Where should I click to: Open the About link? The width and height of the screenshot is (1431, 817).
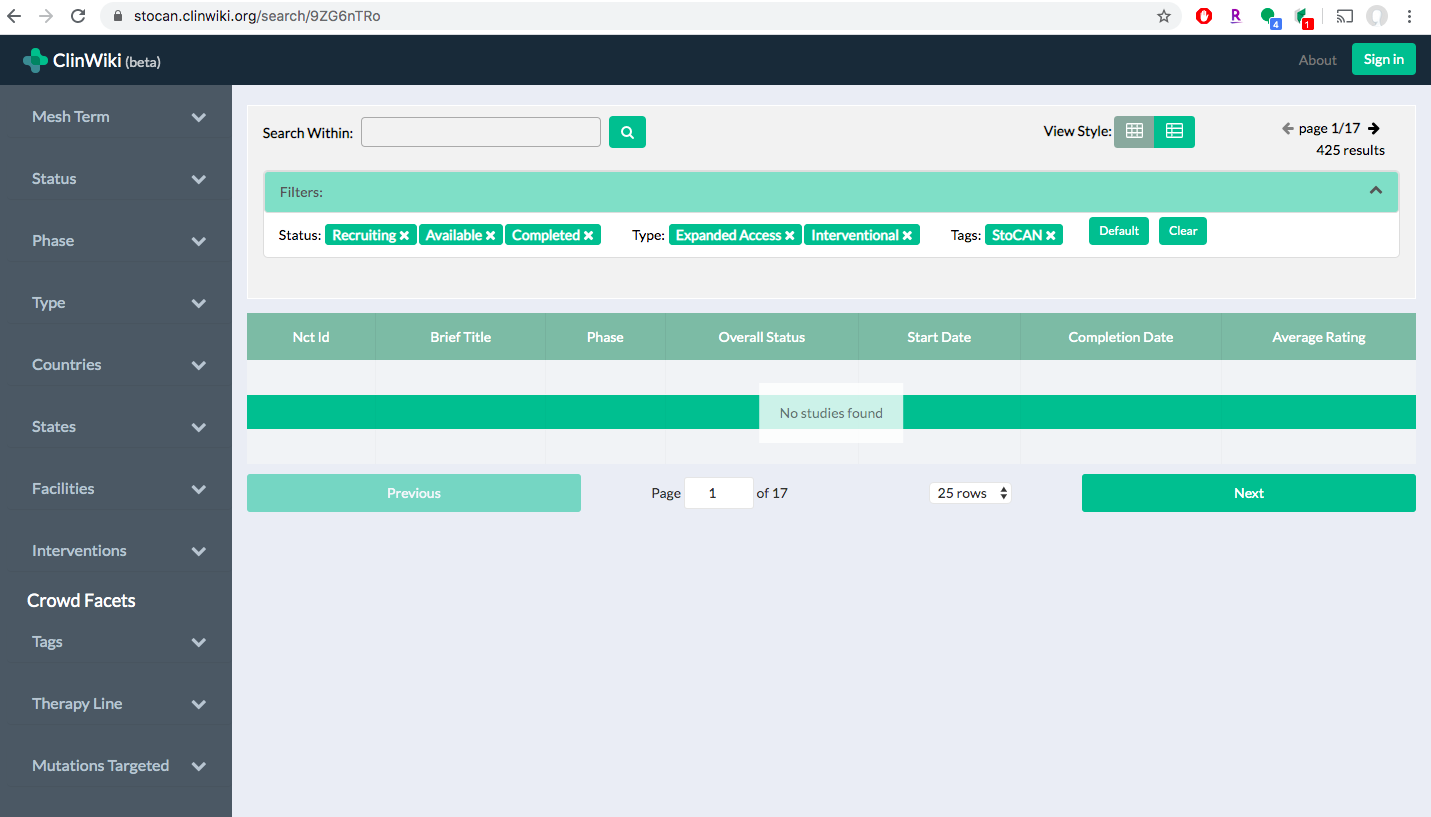click(x=1317, y=60)
